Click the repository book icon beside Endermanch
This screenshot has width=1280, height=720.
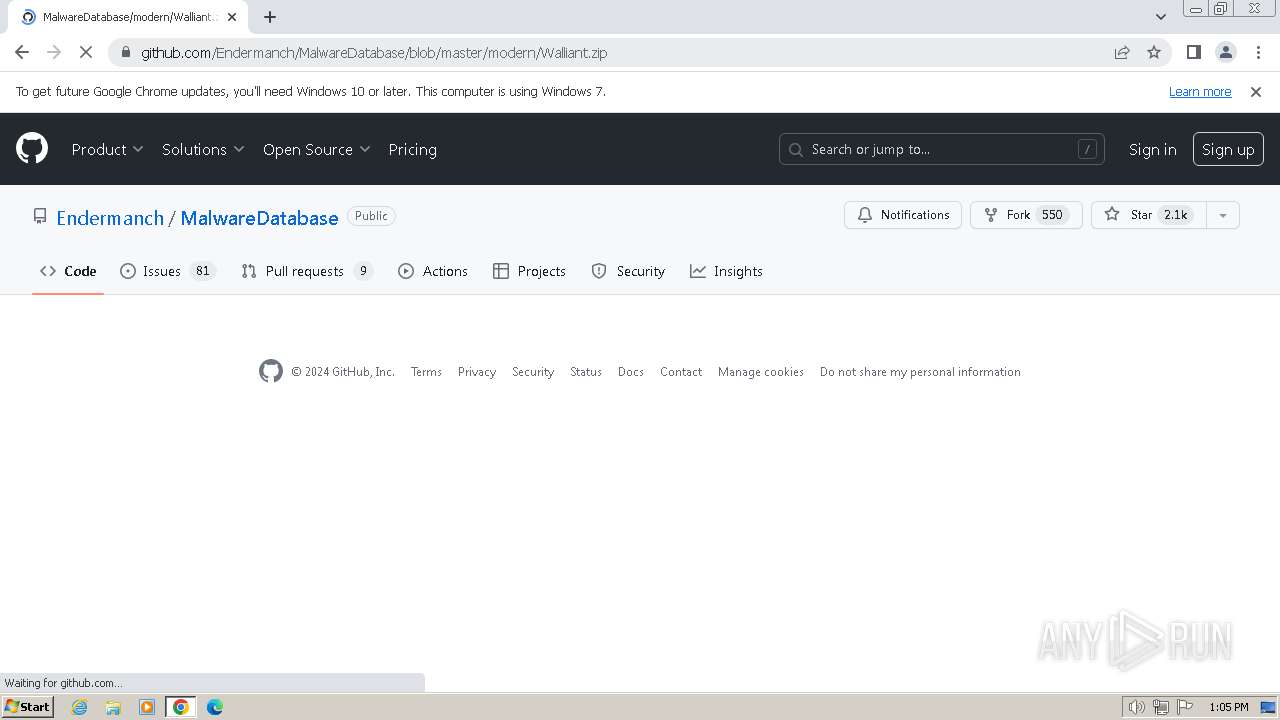click(x=40, y=216)
